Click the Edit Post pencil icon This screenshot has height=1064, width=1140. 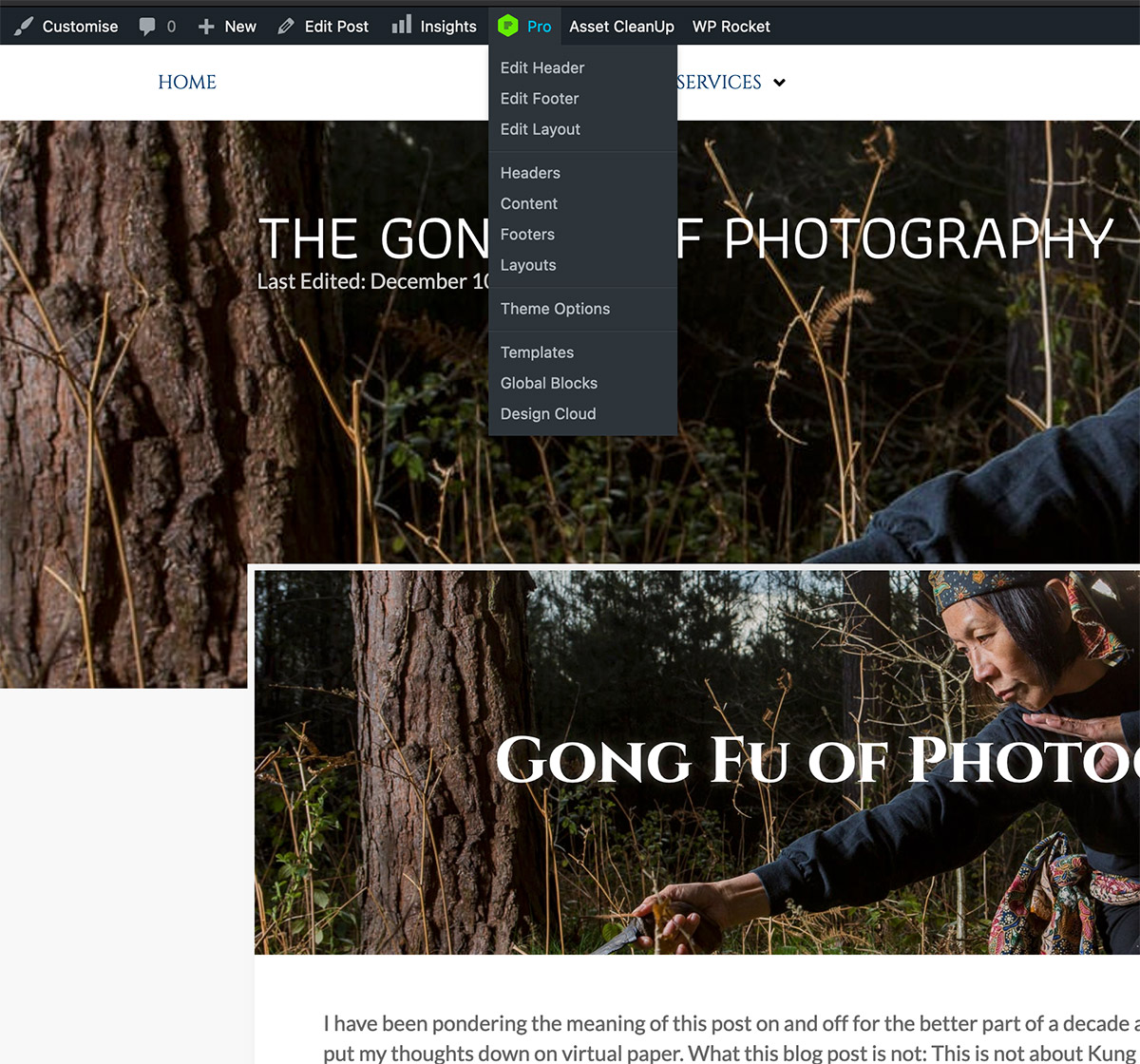(286, 27)
